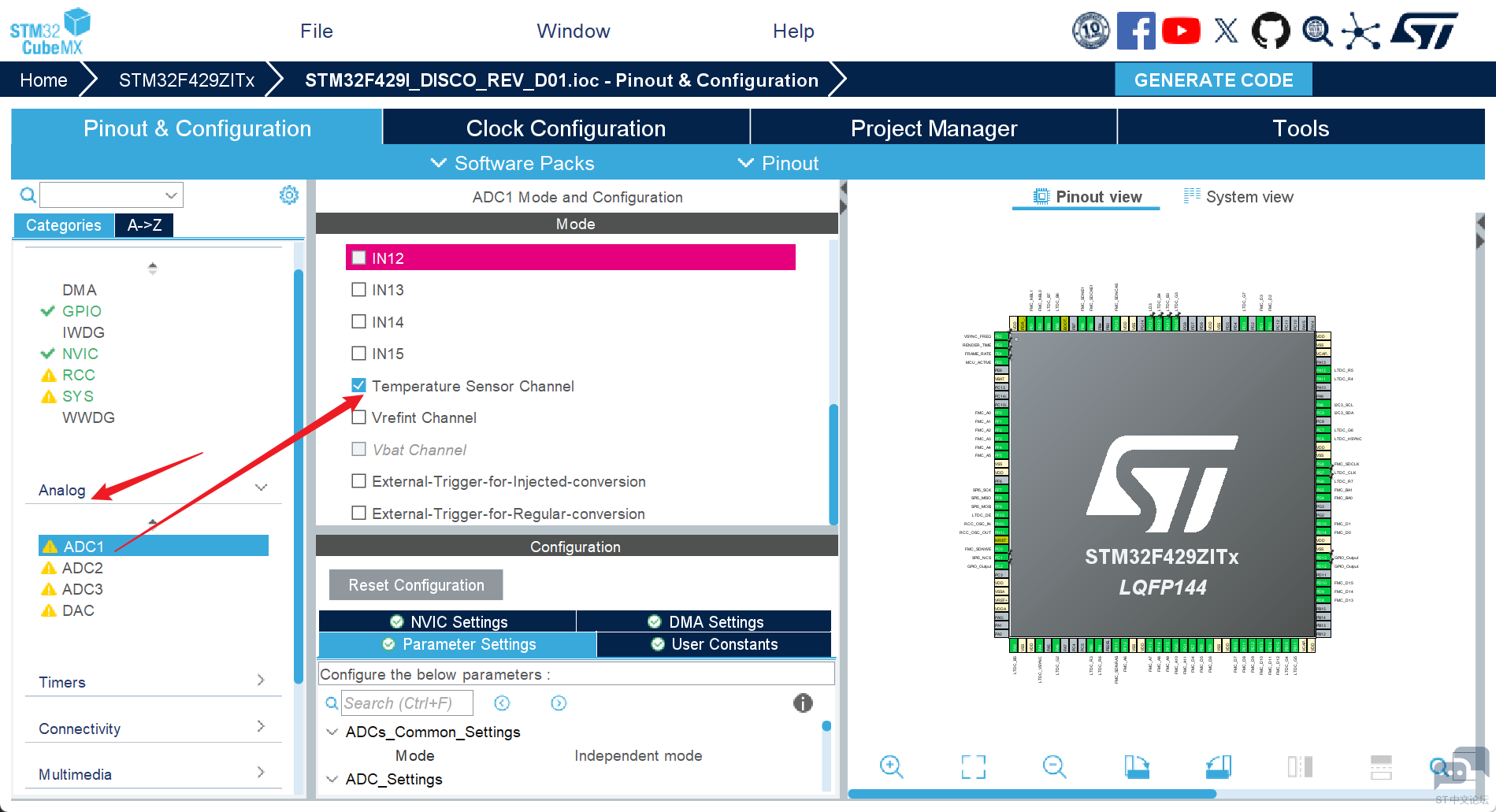Enable the Vrefint Channel checkbox
Screen dimensions: 1496x812
(x=358, y=417)
